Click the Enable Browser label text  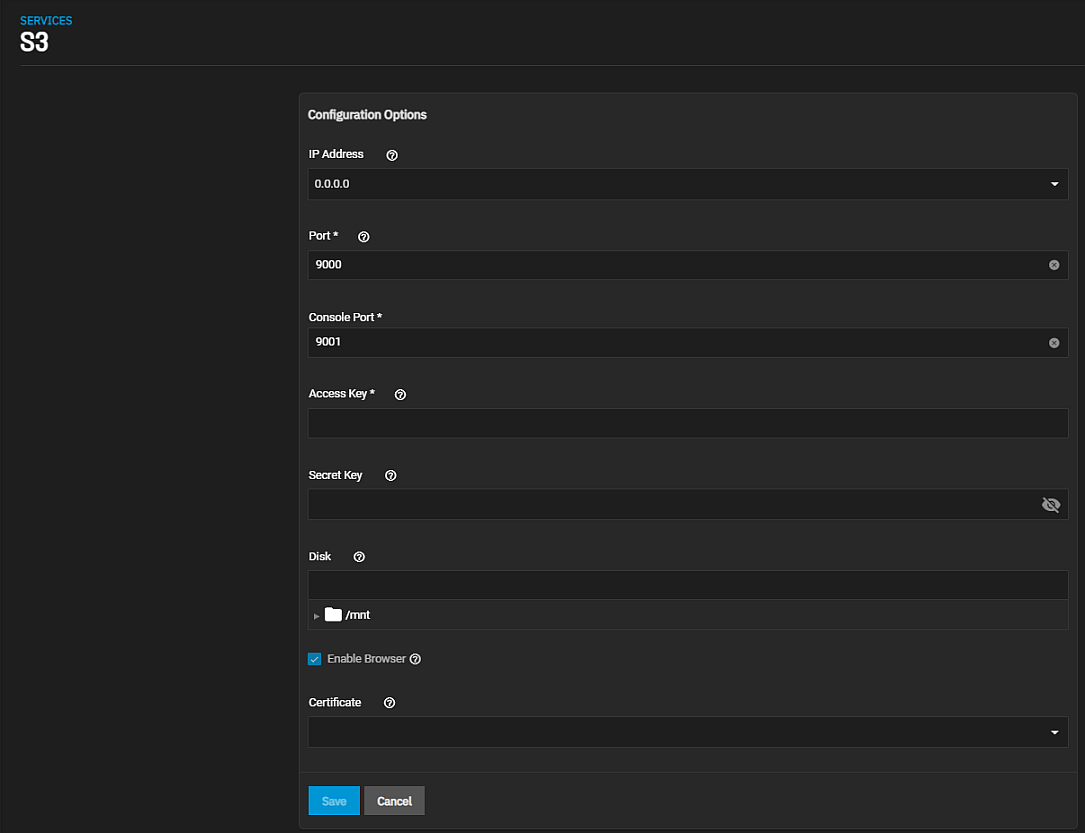tap(366, 659)
